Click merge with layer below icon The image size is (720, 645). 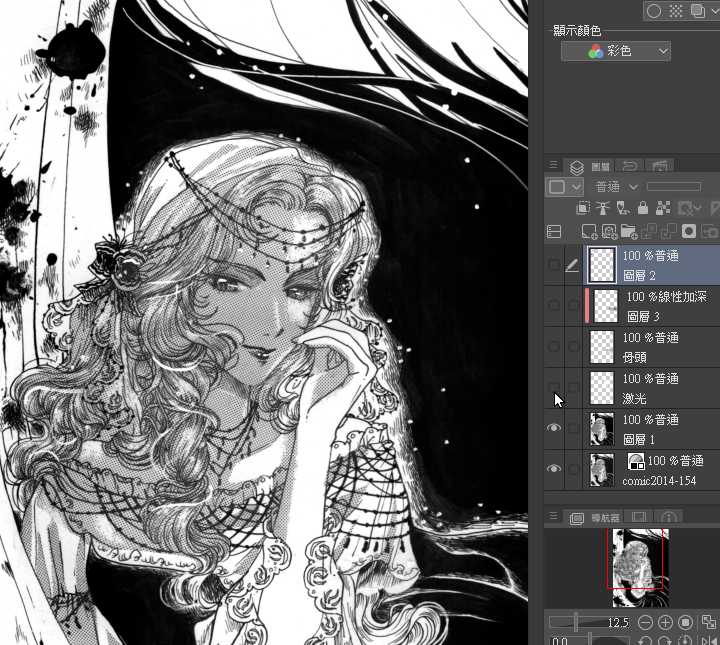[x=669, y=231]
